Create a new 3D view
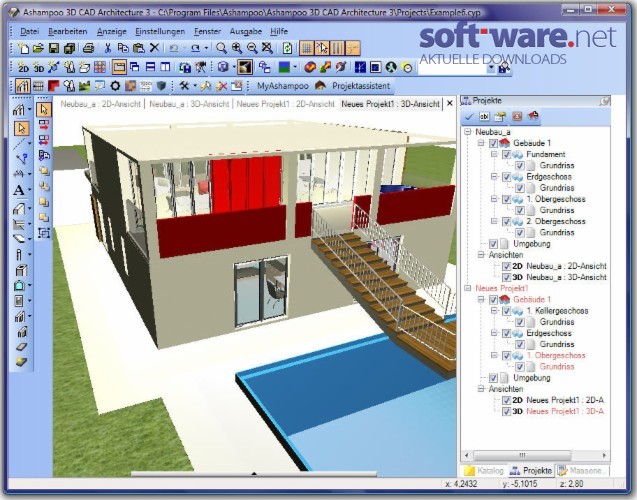The width and height of the screenshot is (637, 500). pyautogui.click(x=39, y=67)
